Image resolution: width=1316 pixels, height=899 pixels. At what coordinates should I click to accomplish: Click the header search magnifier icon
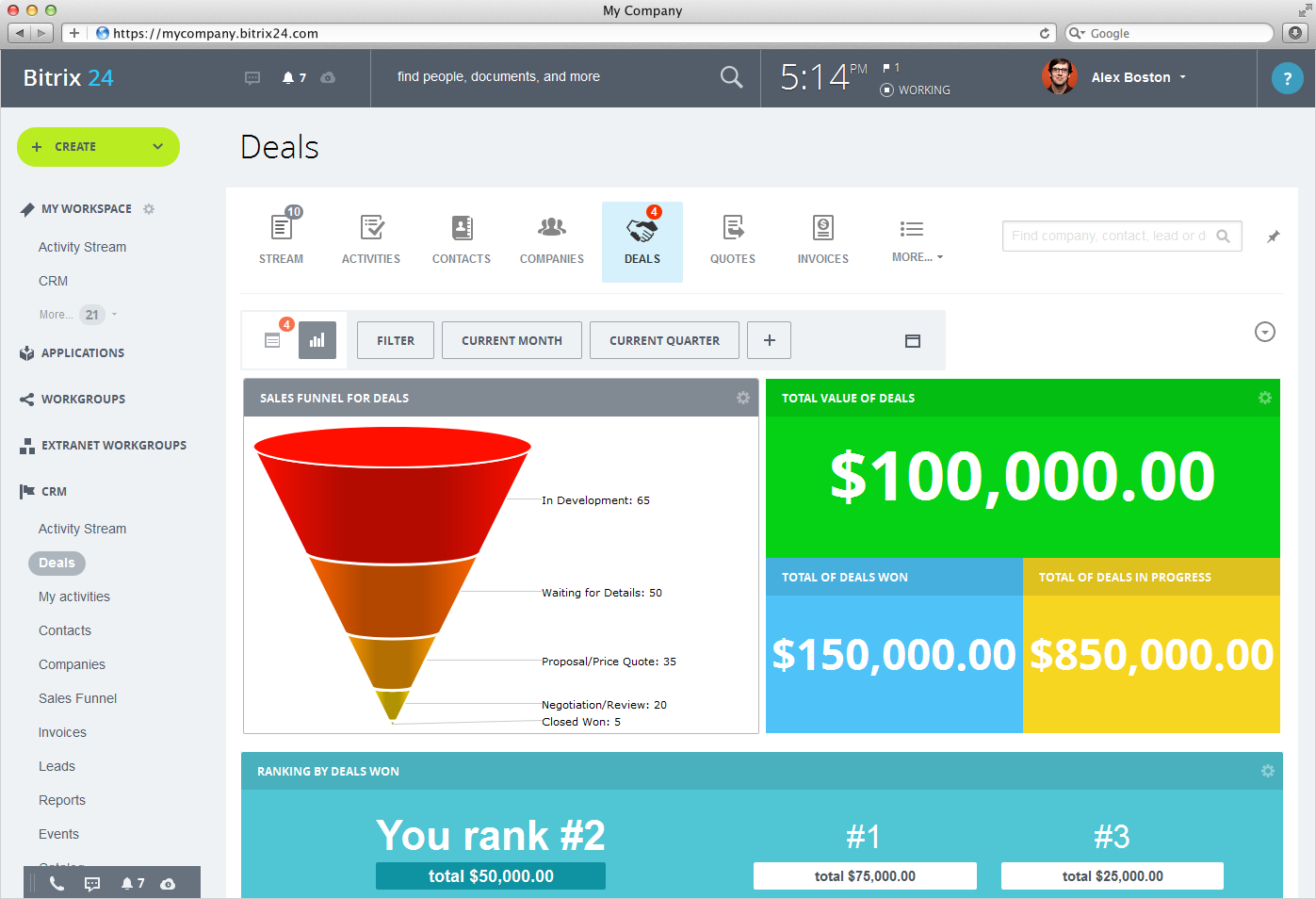tap(731, 76)
